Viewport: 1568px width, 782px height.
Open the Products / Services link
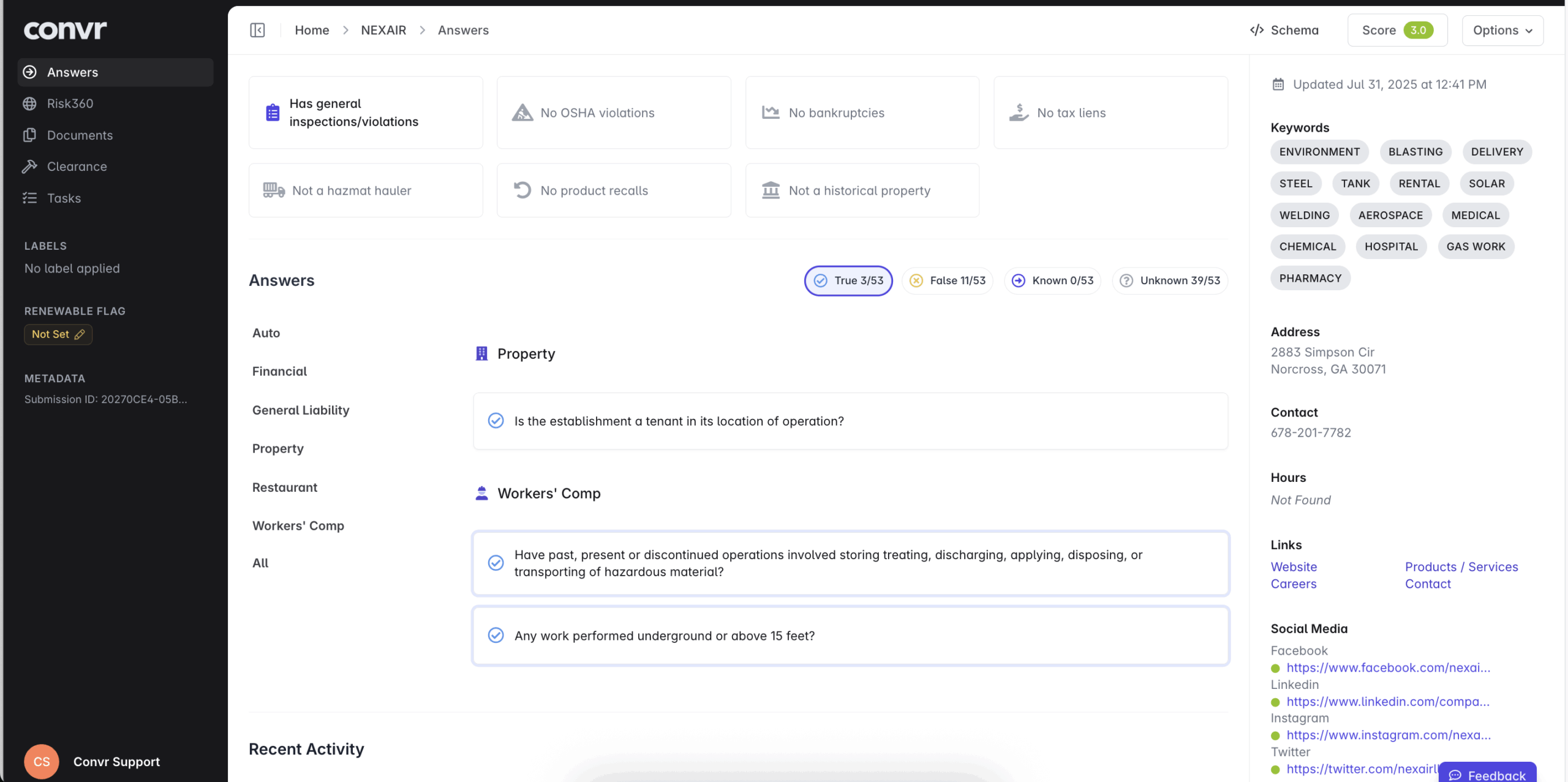1461,567
